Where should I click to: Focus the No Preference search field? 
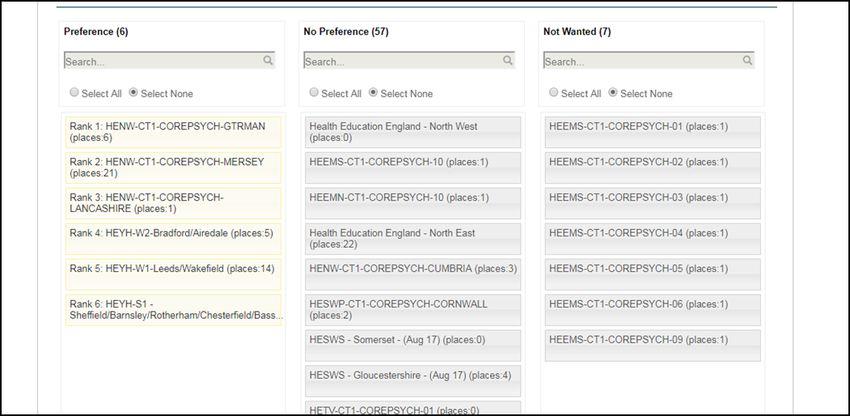click(409, 61)
